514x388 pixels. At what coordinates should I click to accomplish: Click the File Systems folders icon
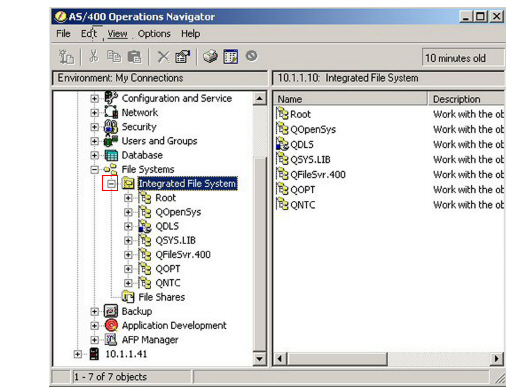[x=111, y=169]
